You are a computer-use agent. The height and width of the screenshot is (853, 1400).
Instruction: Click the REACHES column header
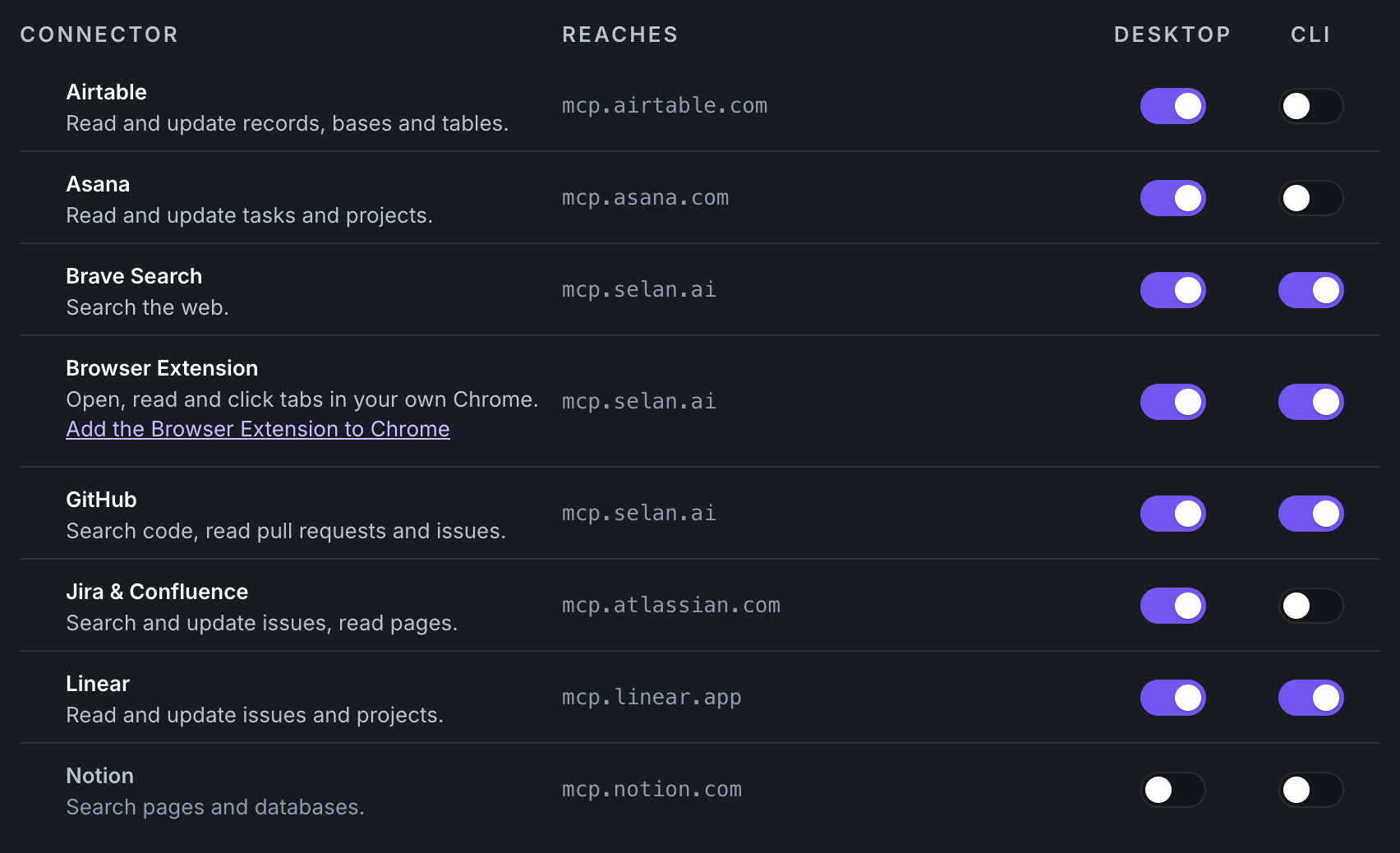pyautogui.click(x=620, y=35)
